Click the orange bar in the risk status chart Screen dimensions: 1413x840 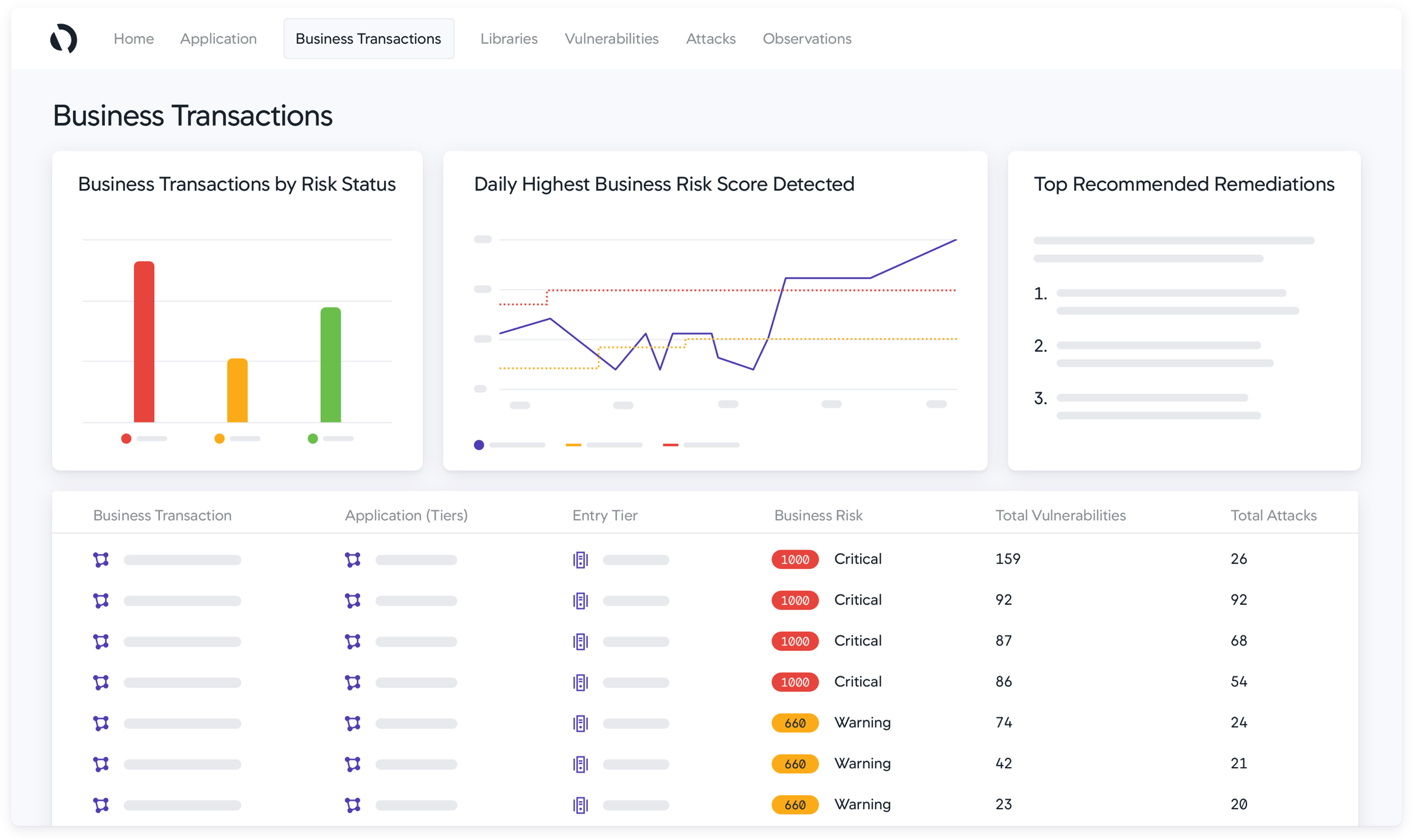237,390
